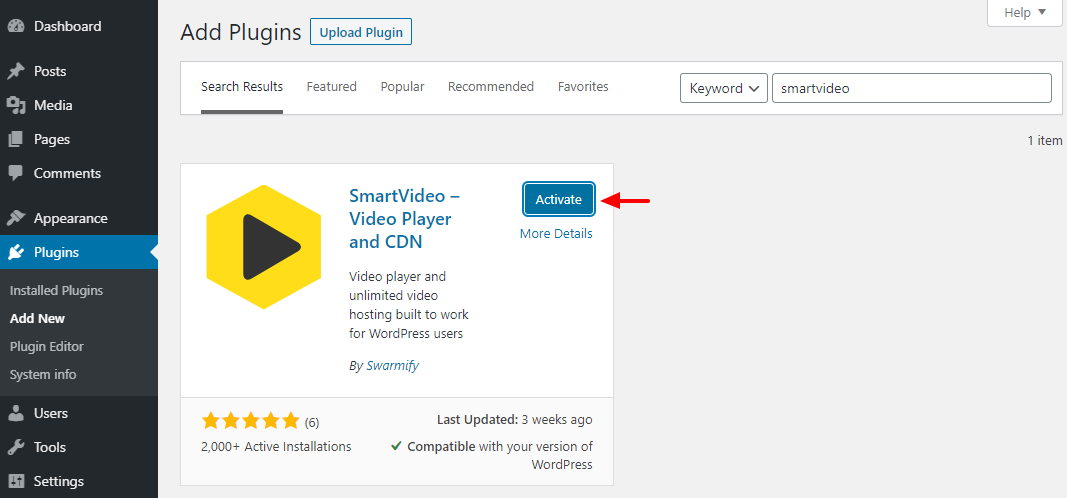Image resolution: width=1067 pixels, height=498 pixels.
Task: Open the Appearance menu
Action: (x=79, y=218)
